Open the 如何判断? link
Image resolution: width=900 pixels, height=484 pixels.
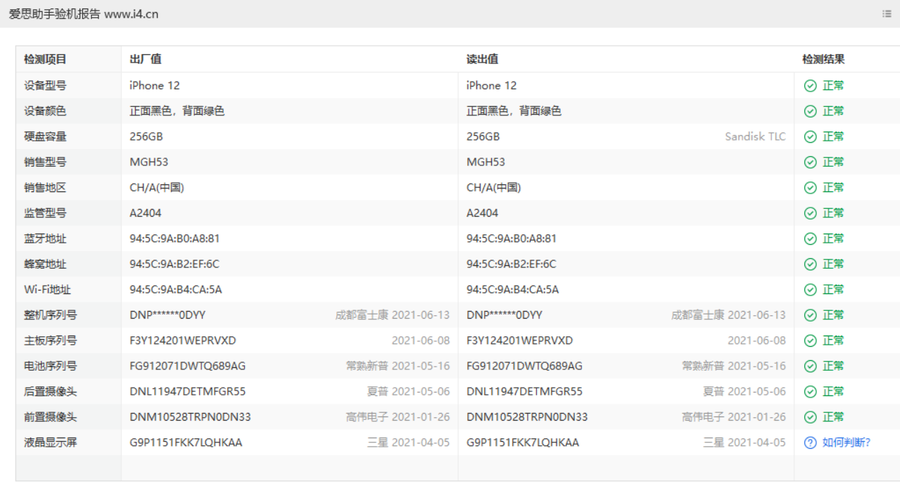(x=846, y=443)
